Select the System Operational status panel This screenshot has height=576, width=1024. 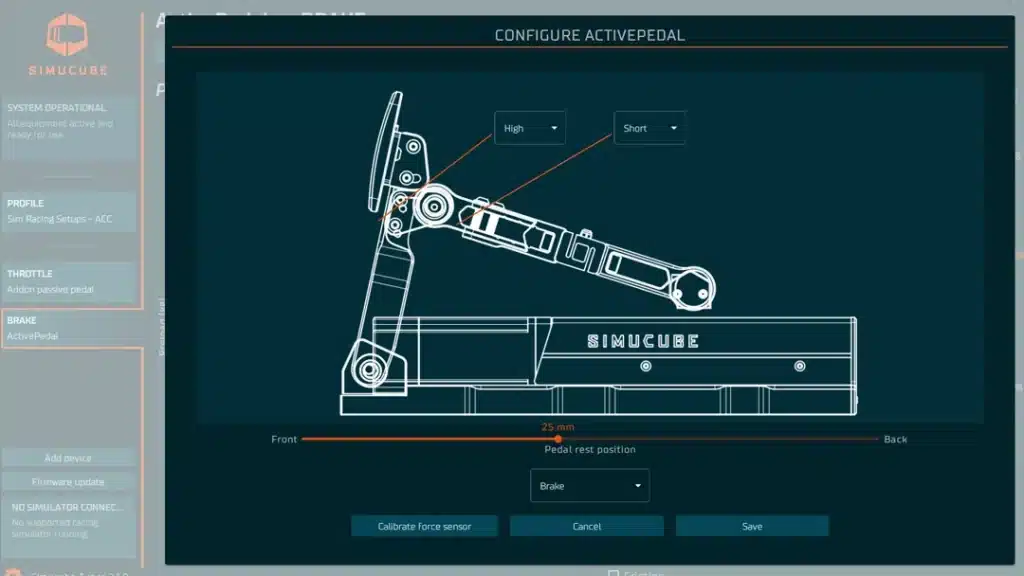tap(70, 128)
